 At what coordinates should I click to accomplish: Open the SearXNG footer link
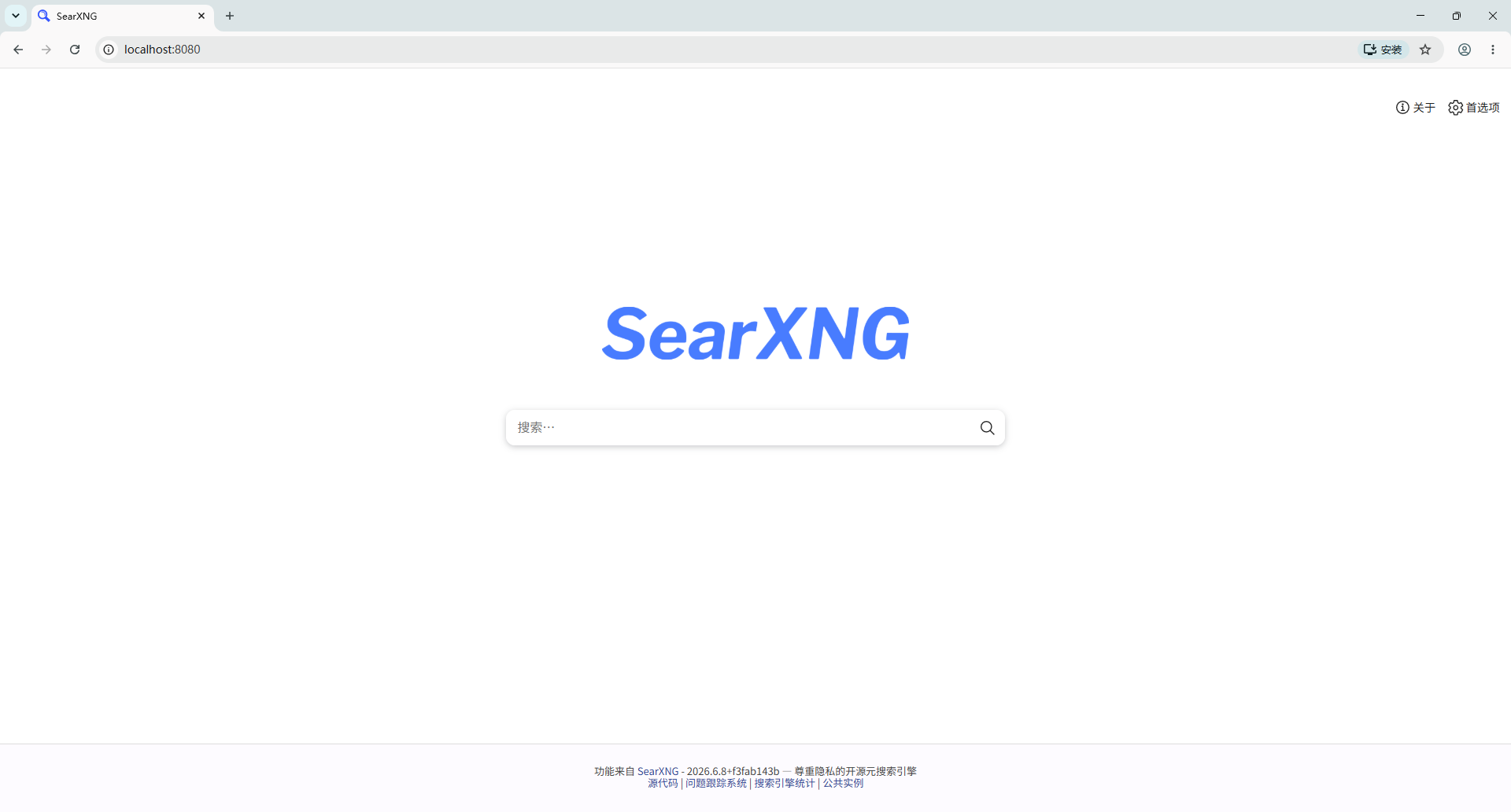pyautogui.click(x=658, y=771)
